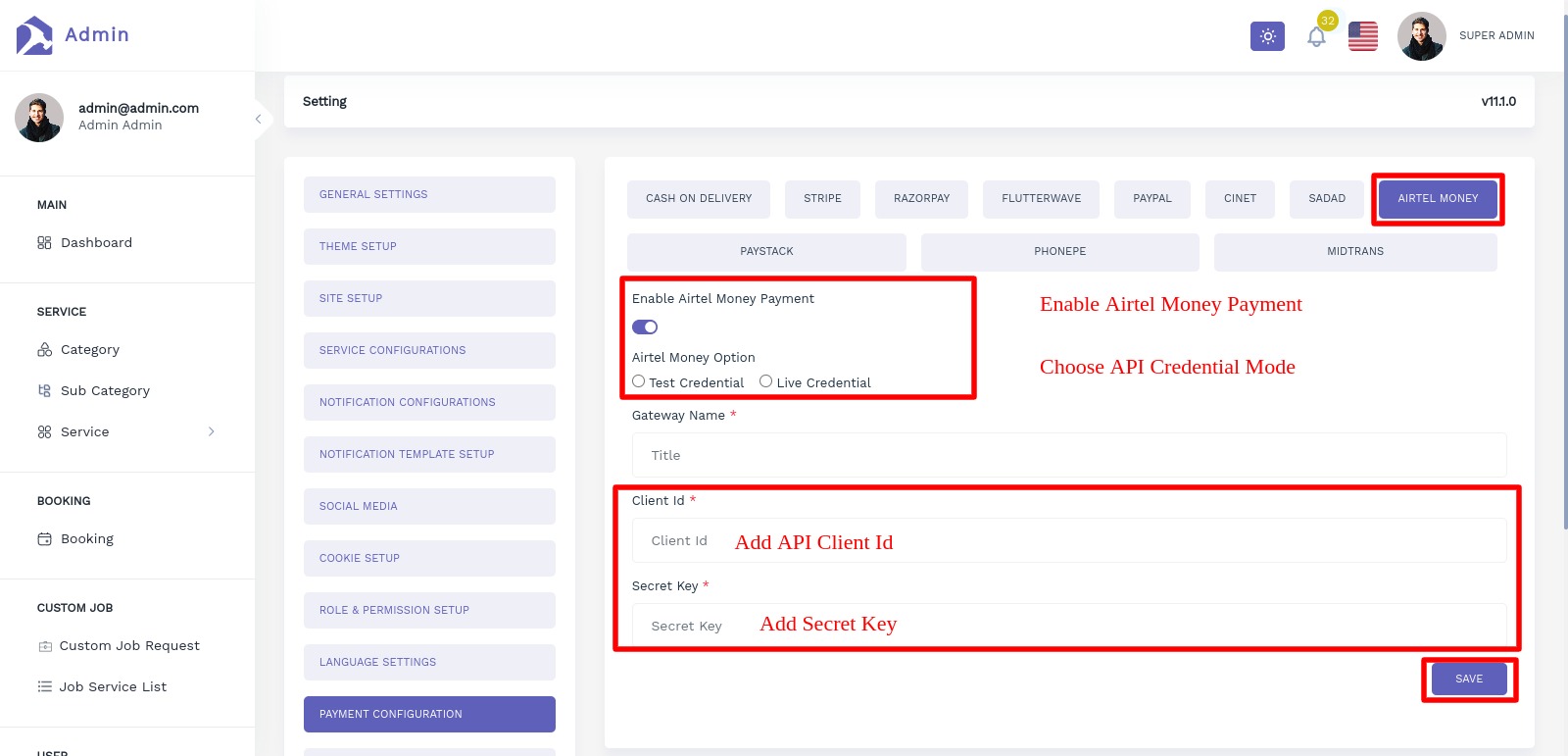Click the Client Id input field
The width and height of the screenshot is (1568, 756).
tap(1069, 540)
